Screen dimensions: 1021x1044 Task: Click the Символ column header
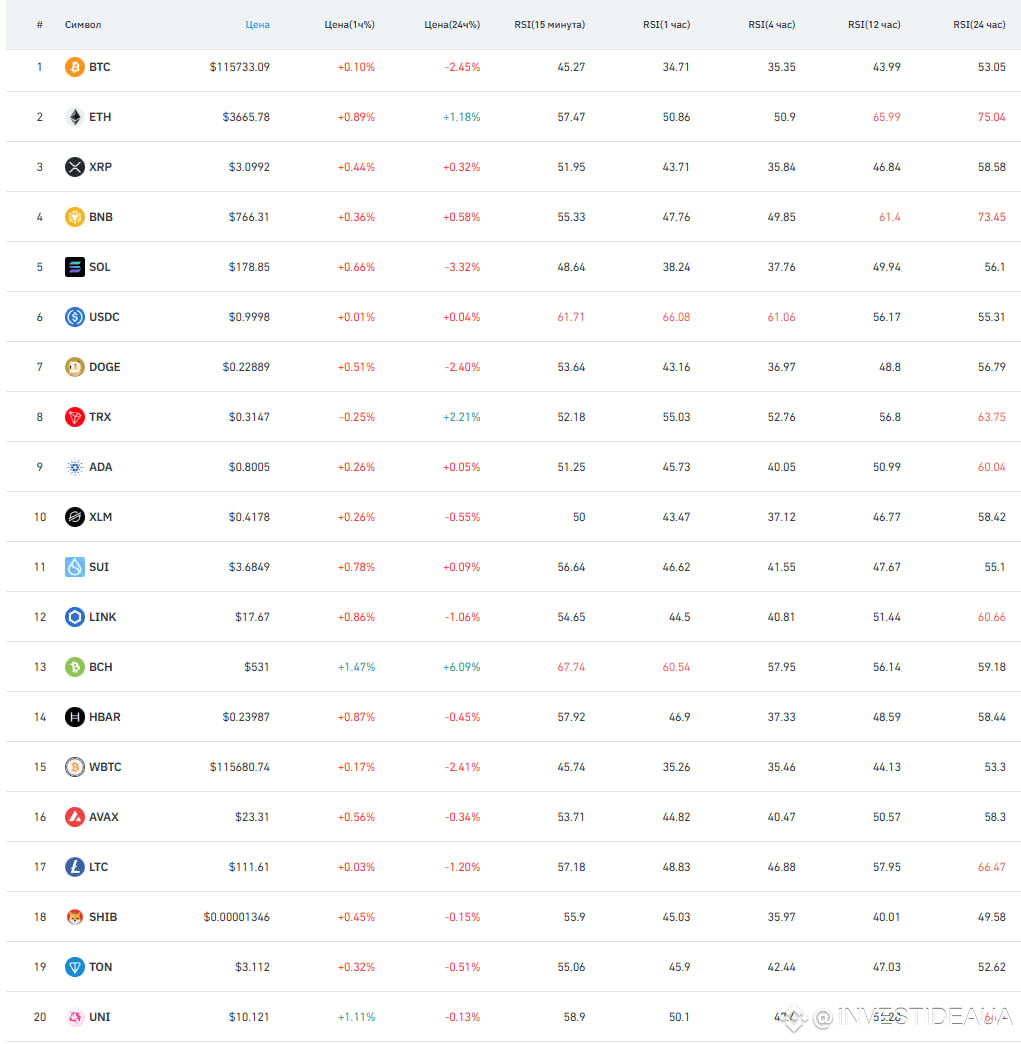point(83,25)
